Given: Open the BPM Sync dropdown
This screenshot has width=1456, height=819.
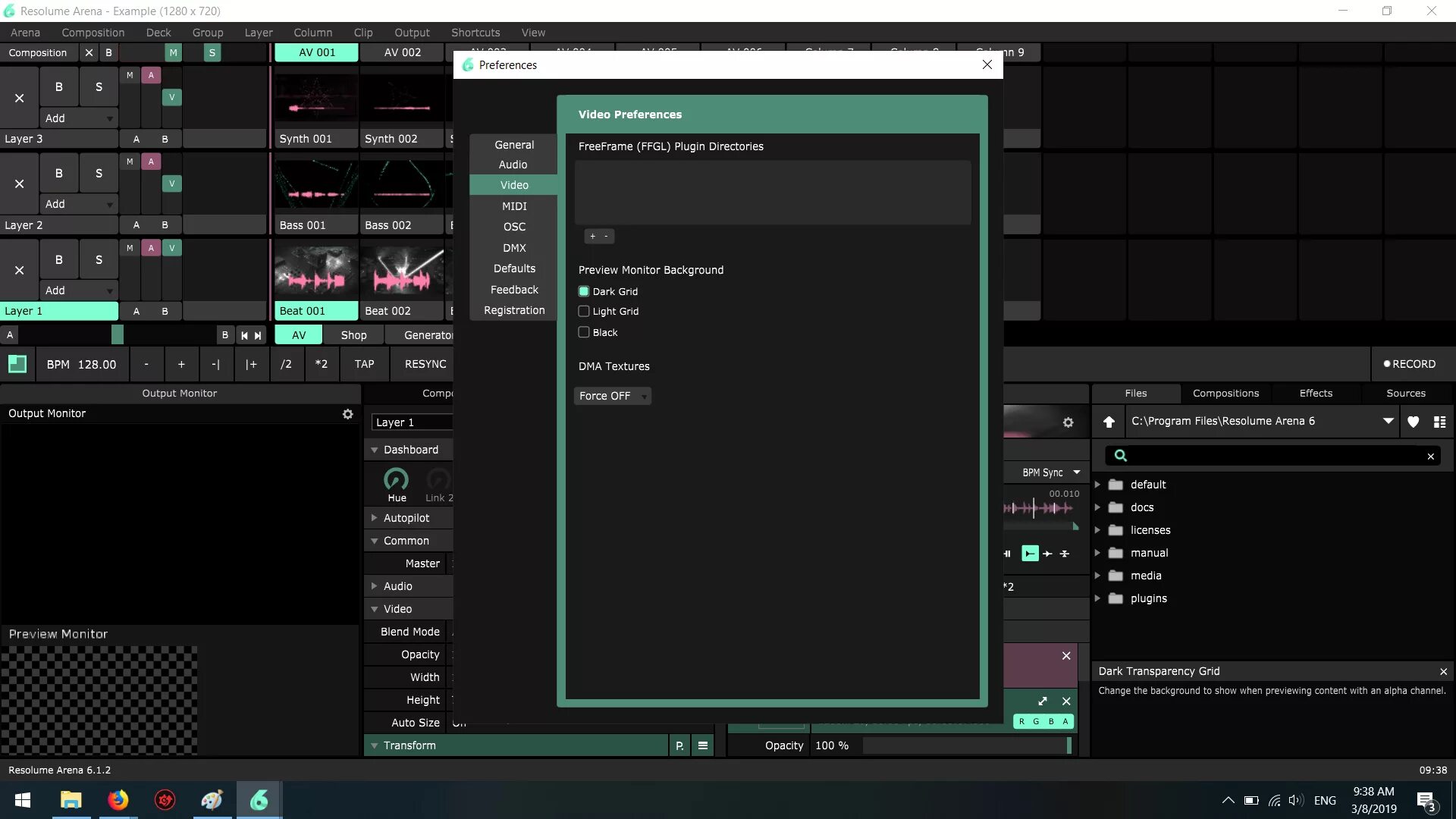Looking at the screenshot, I should pyautogui.click(x=1051, y=472).
